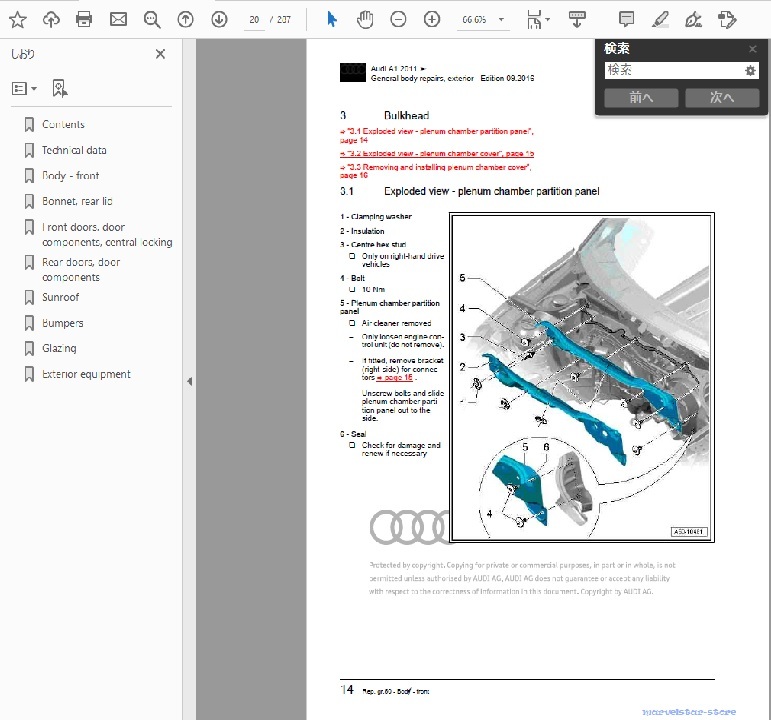
Task: Click the email envelope icon
Action: [x=118, y=19]
